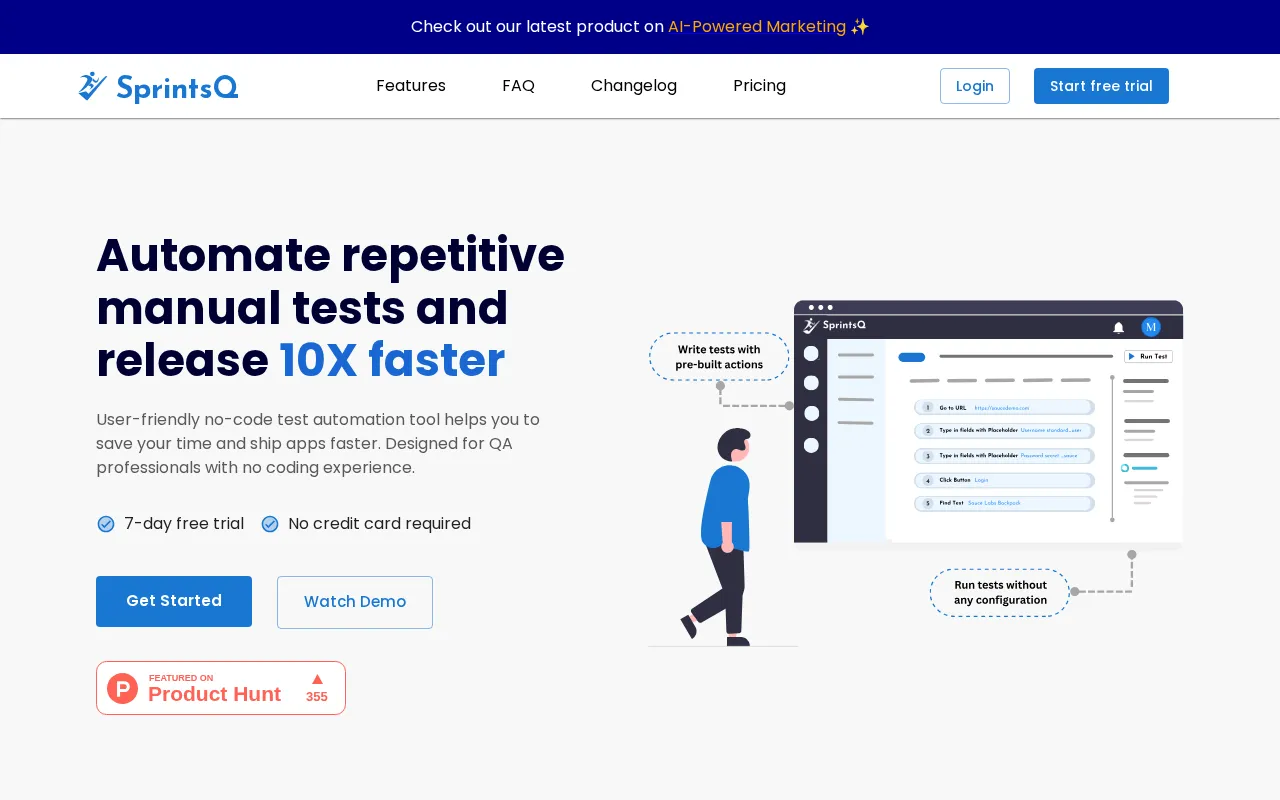View the Pricing page
Viewport: 1280px width, 800px height.
pyautogui.click(x=759, y=86)
